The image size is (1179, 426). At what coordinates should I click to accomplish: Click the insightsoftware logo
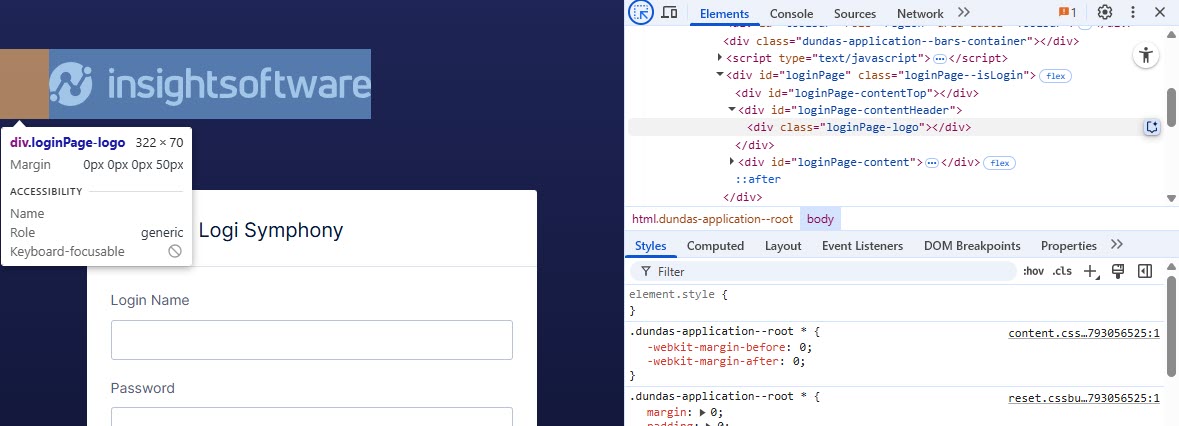pos(210,83)
